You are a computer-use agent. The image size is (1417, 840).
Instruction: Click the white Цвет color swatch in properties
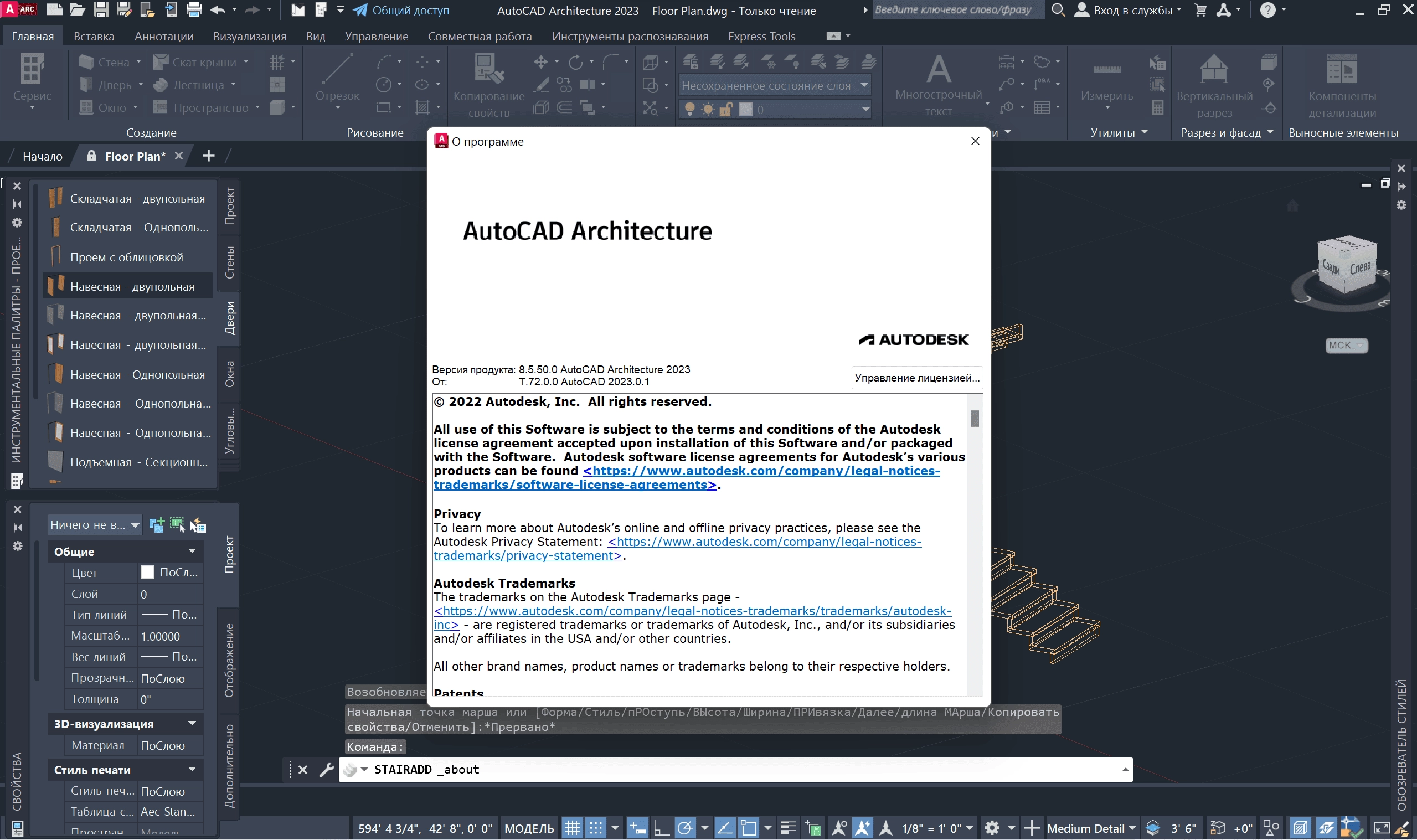pyautogui.click(x=147, y=572)
